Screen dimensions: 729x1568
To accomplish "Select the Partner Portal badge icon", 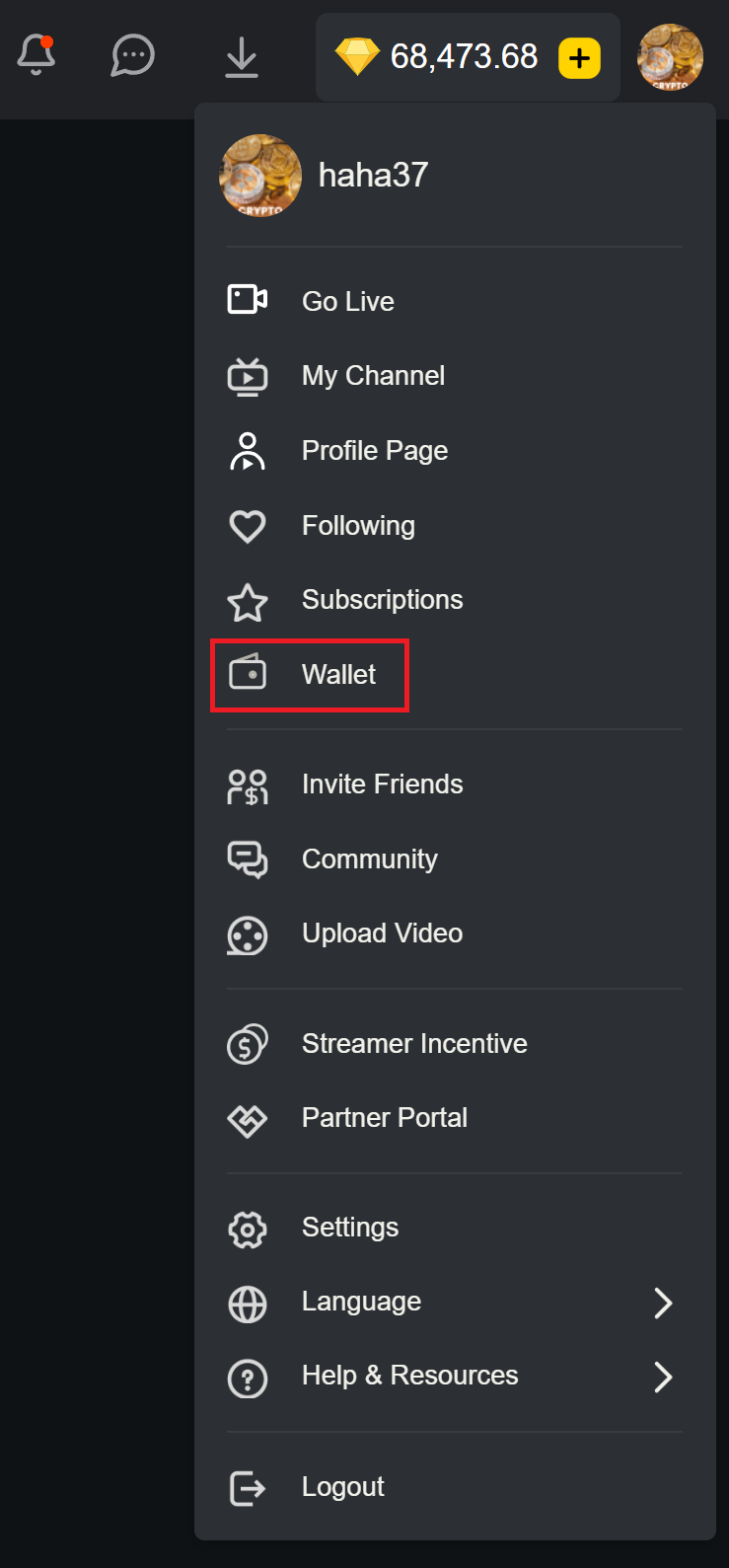I will (x=247, y=1117).
